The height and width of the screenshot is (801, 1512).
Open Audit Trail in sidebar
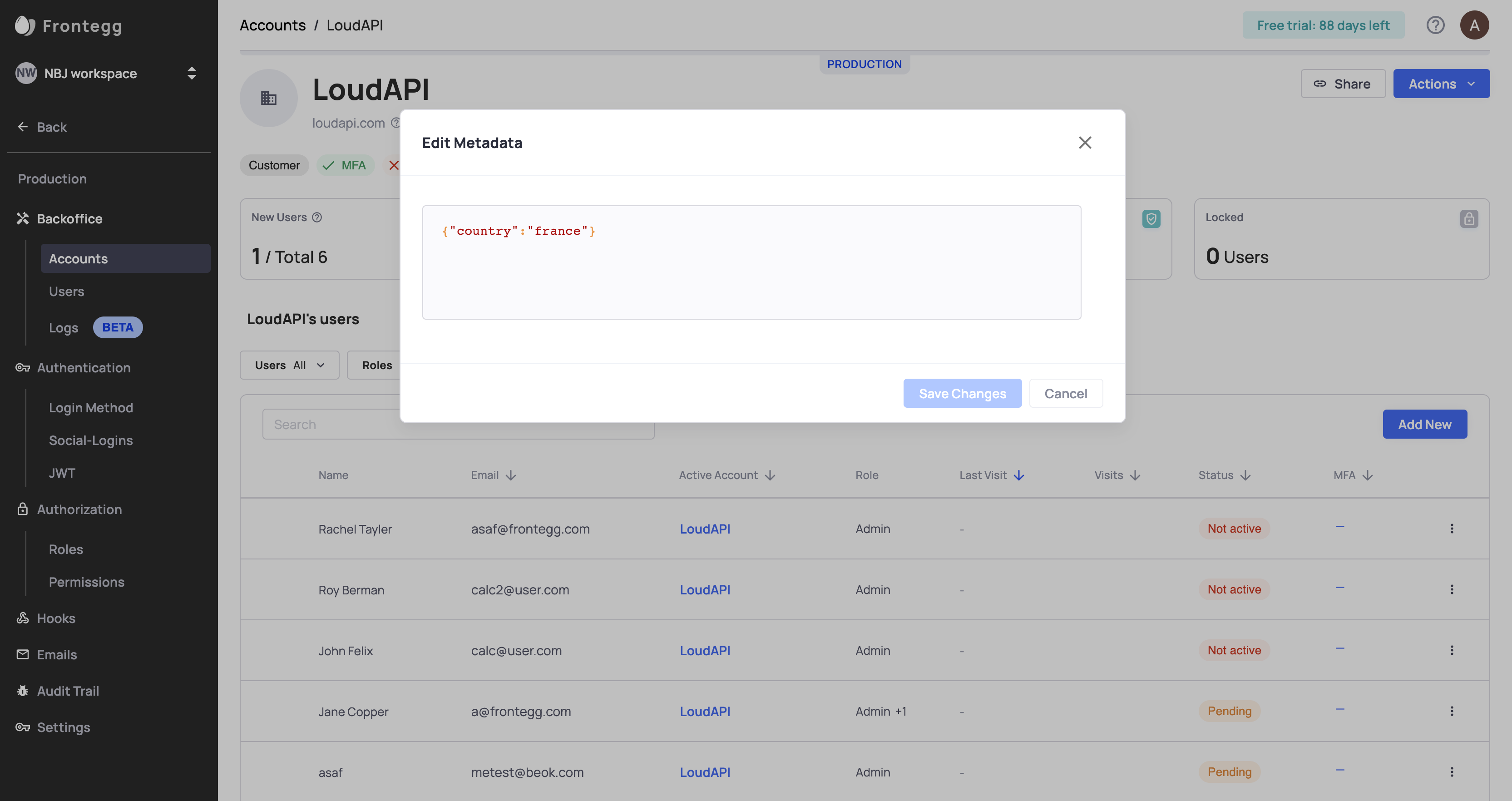pos(68,691)
